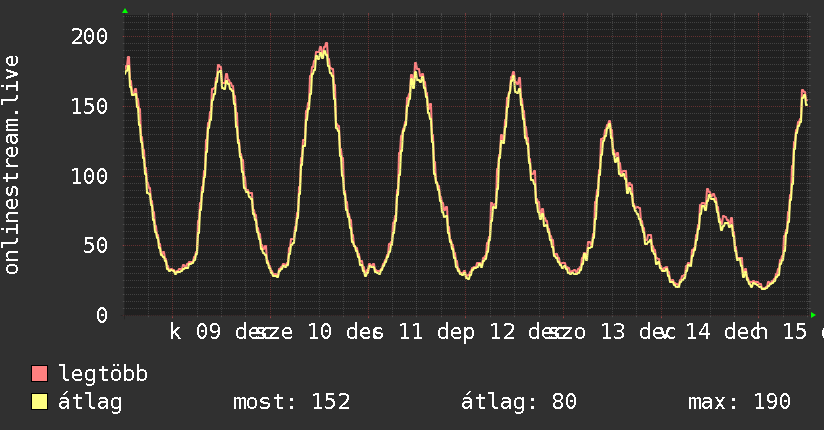The image size is (824, 430).
Task: Click the green arrow atop the Y axis
Action: (x=125, y=11)
